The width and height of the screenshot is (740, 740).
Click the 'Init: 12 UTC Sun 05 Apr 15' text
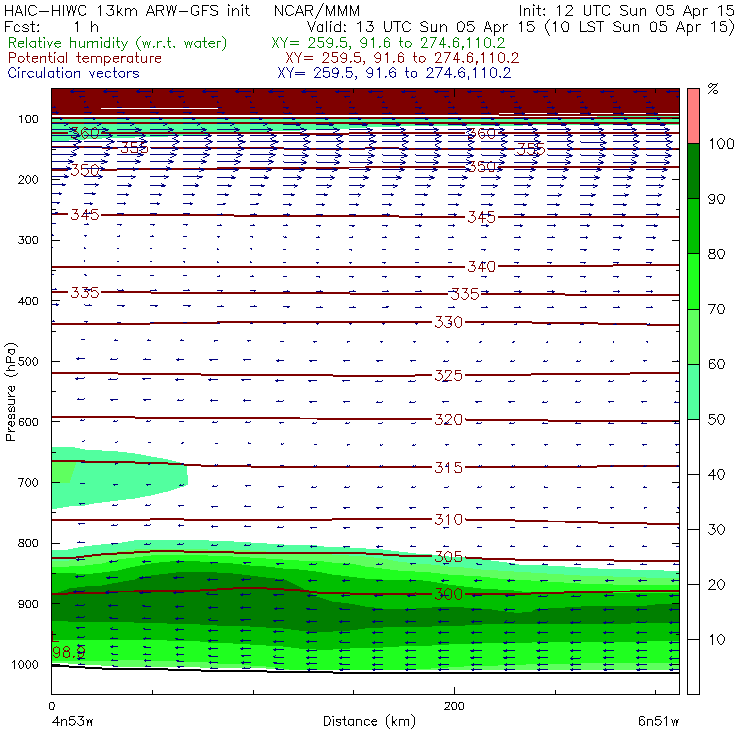tap(626, 11)
